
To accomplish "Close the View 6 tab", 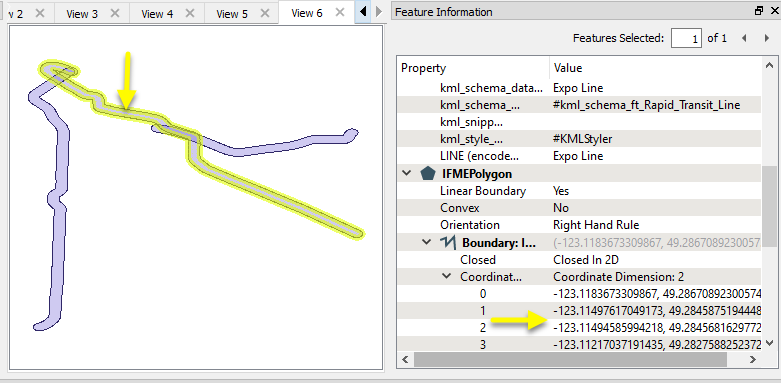I will coord(340,12).
